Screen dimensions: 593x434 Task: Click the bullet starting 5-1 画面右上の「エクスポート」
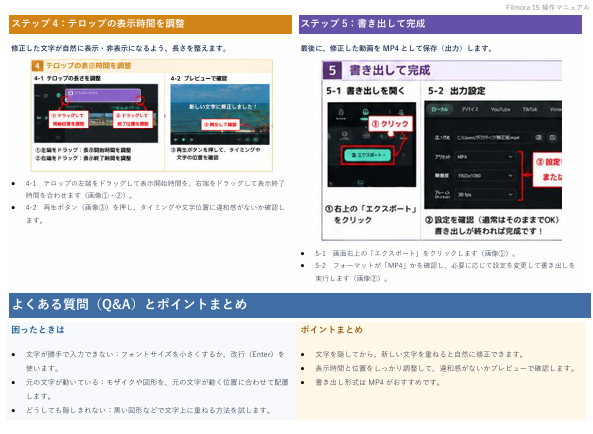pos(416,253)
